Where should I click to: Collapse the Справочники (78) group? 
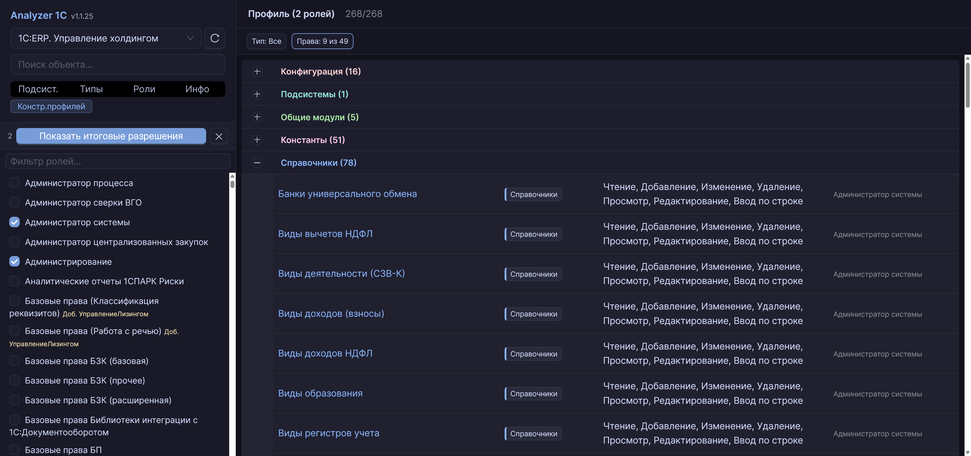(257, 163)
